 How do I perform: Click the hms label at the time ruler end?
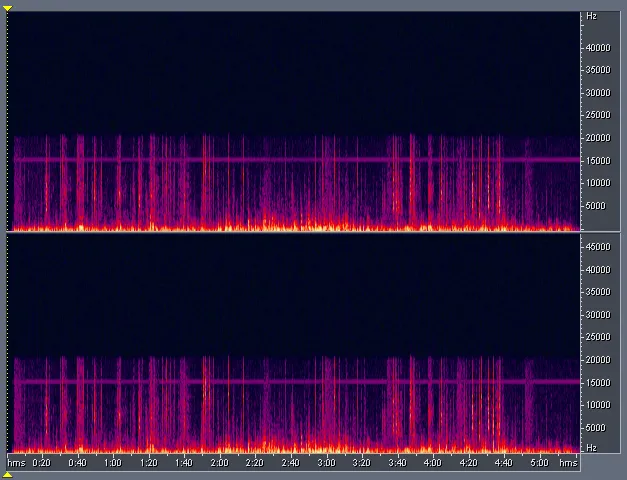click(568, 463)
